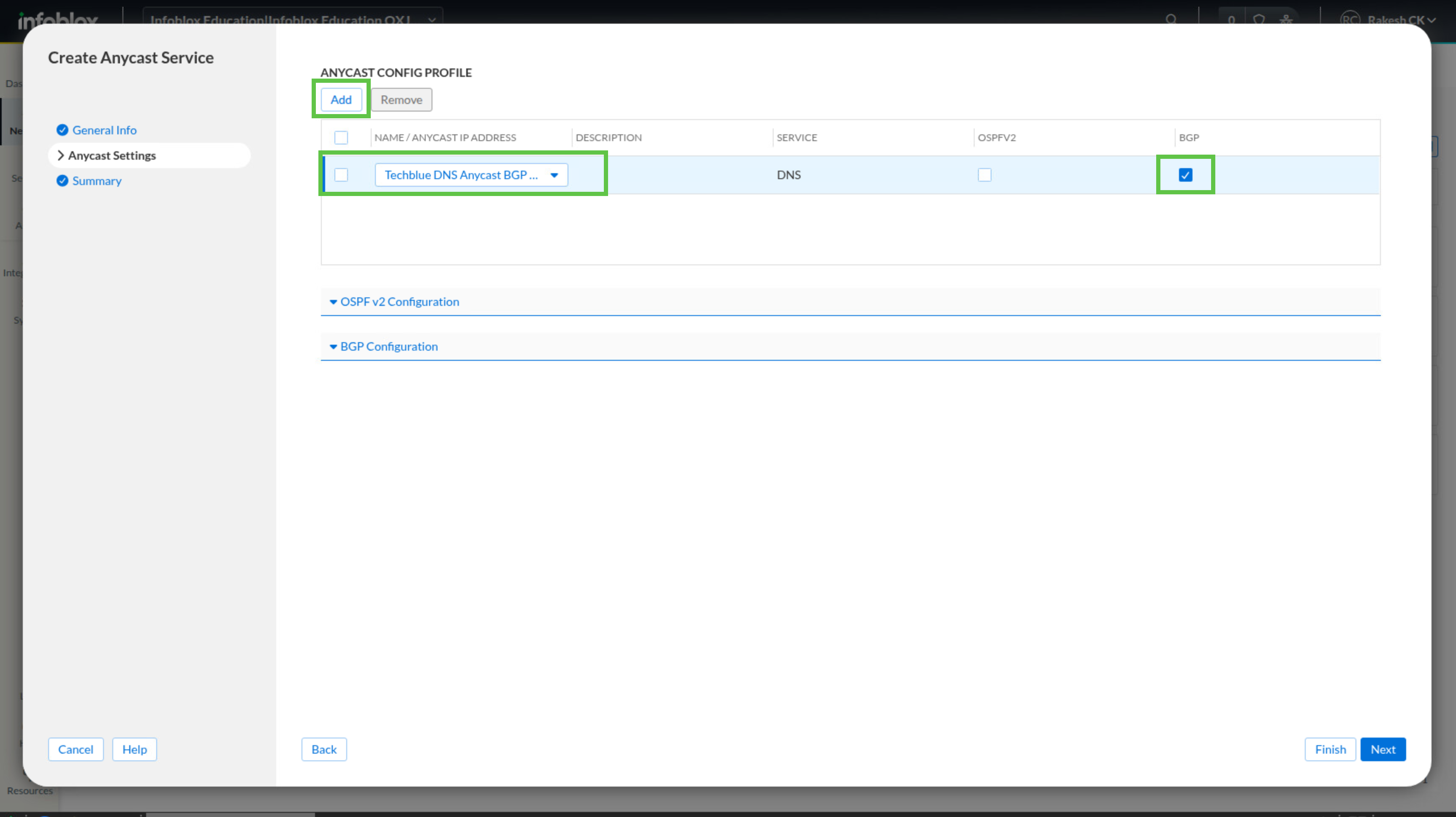Click the BGP column header
Viewport: 1456px width, 817px height.
click(1189, 137)
